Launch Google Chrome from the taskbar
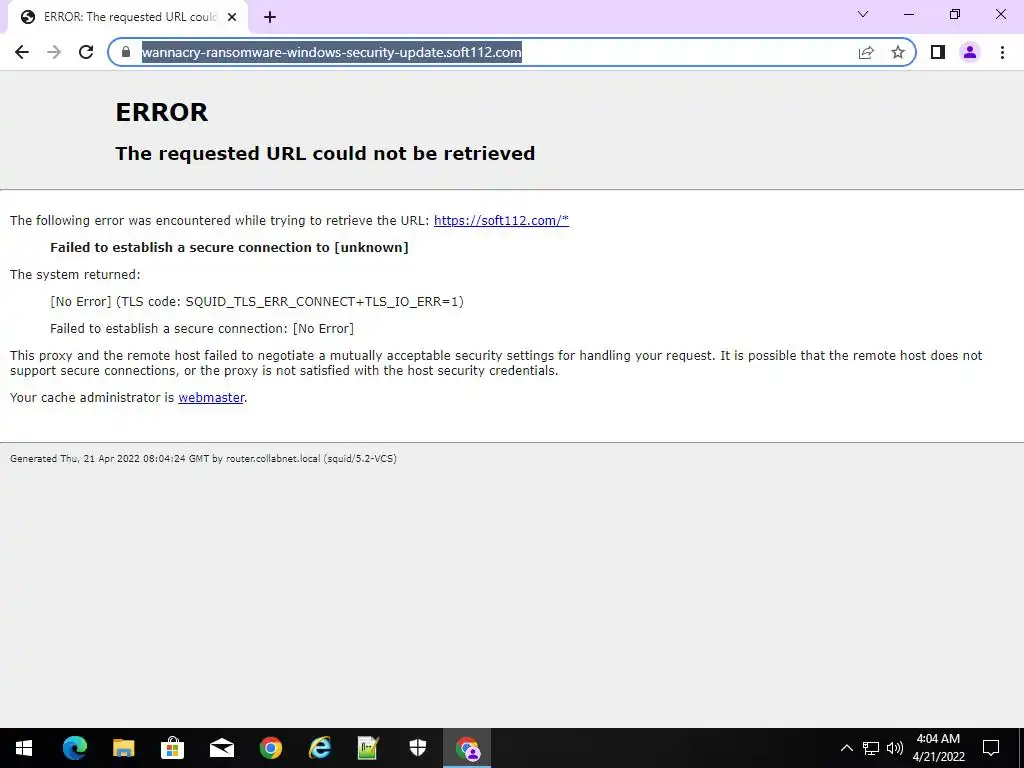 click(x=270, y=748)
